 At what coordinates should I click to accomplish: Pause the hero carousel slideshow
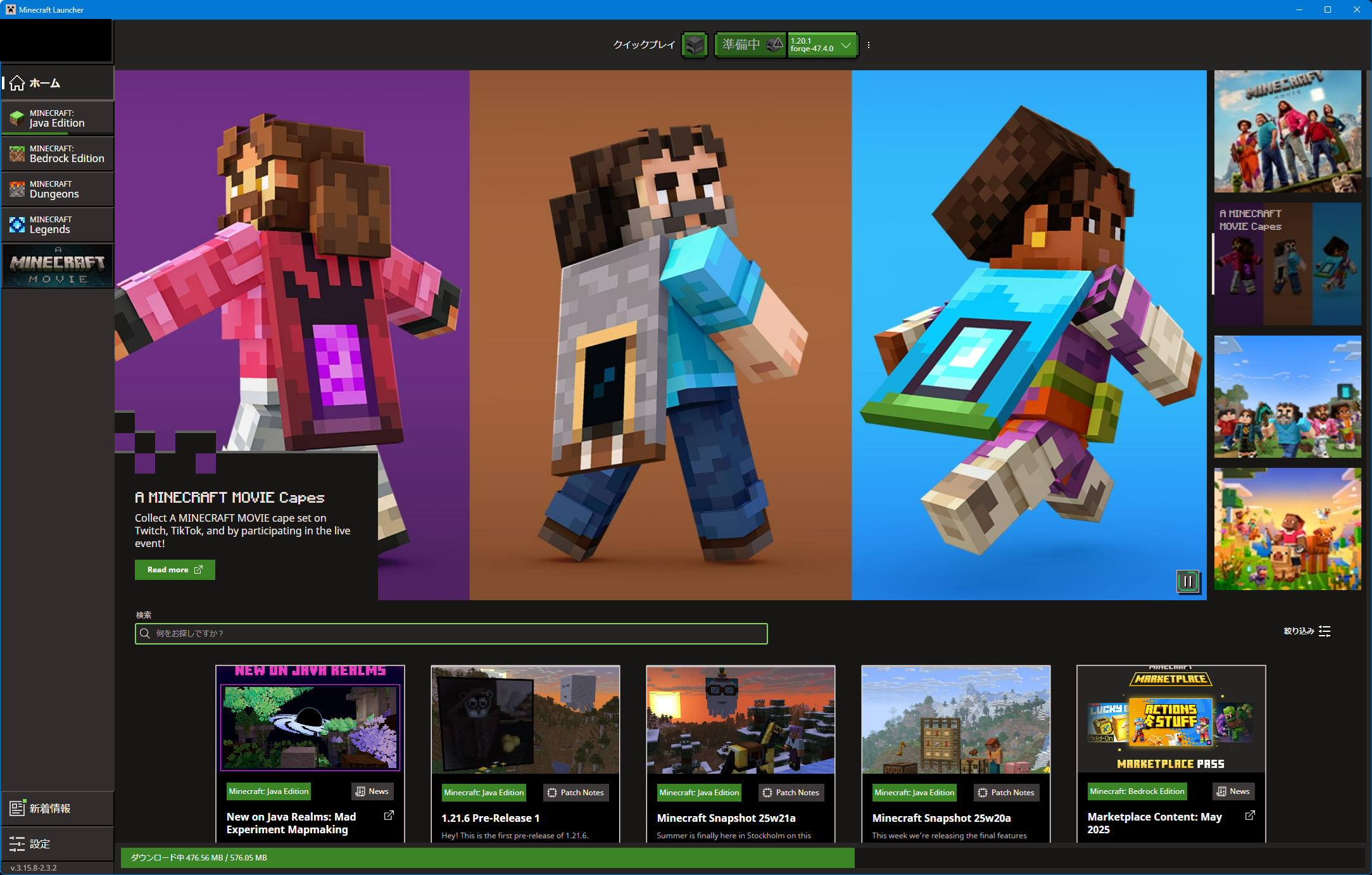click(1188, 581)
